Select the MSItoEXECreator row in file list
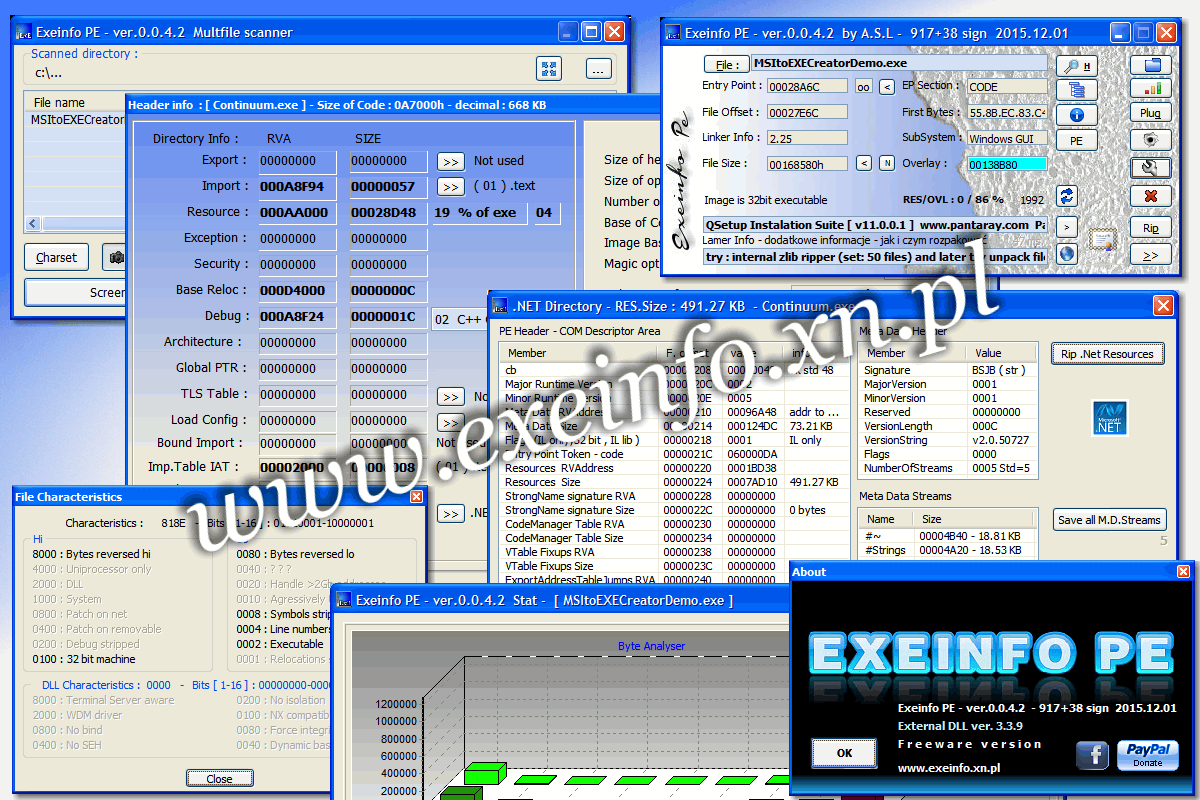This screenshot has width=1200, height=800. click(x=76, y=120)
